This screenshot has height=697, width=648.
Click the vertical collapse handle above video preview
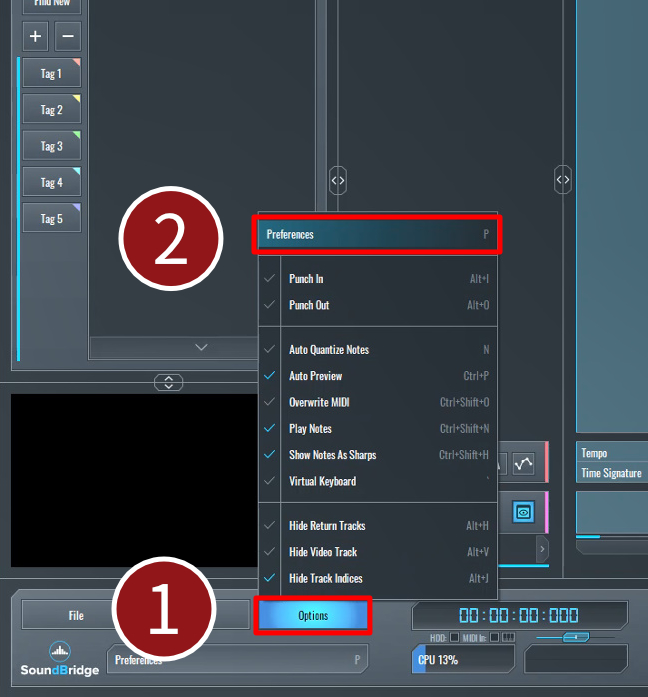coord(169,382)
